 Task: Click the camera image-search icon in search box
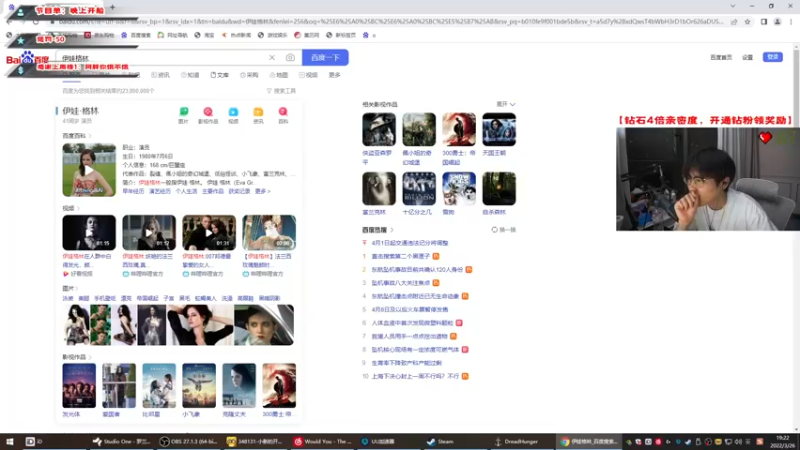point(290,58)
